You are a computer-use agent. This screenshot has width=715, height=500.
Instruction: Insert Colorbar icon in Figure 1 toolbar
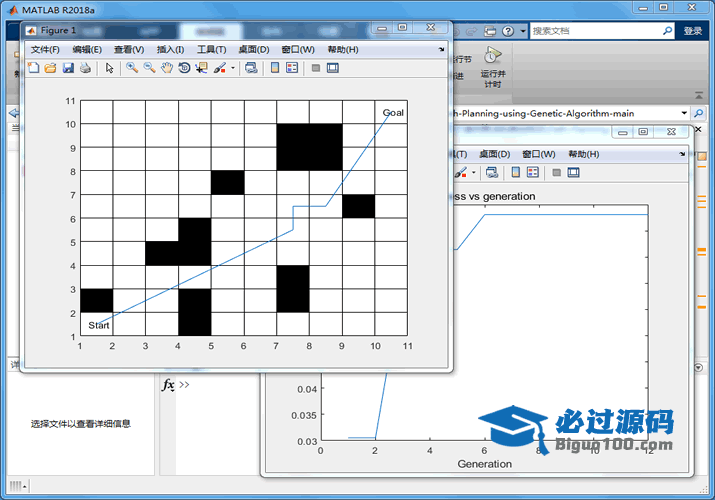pyautogui.click(x=275, y=68)
